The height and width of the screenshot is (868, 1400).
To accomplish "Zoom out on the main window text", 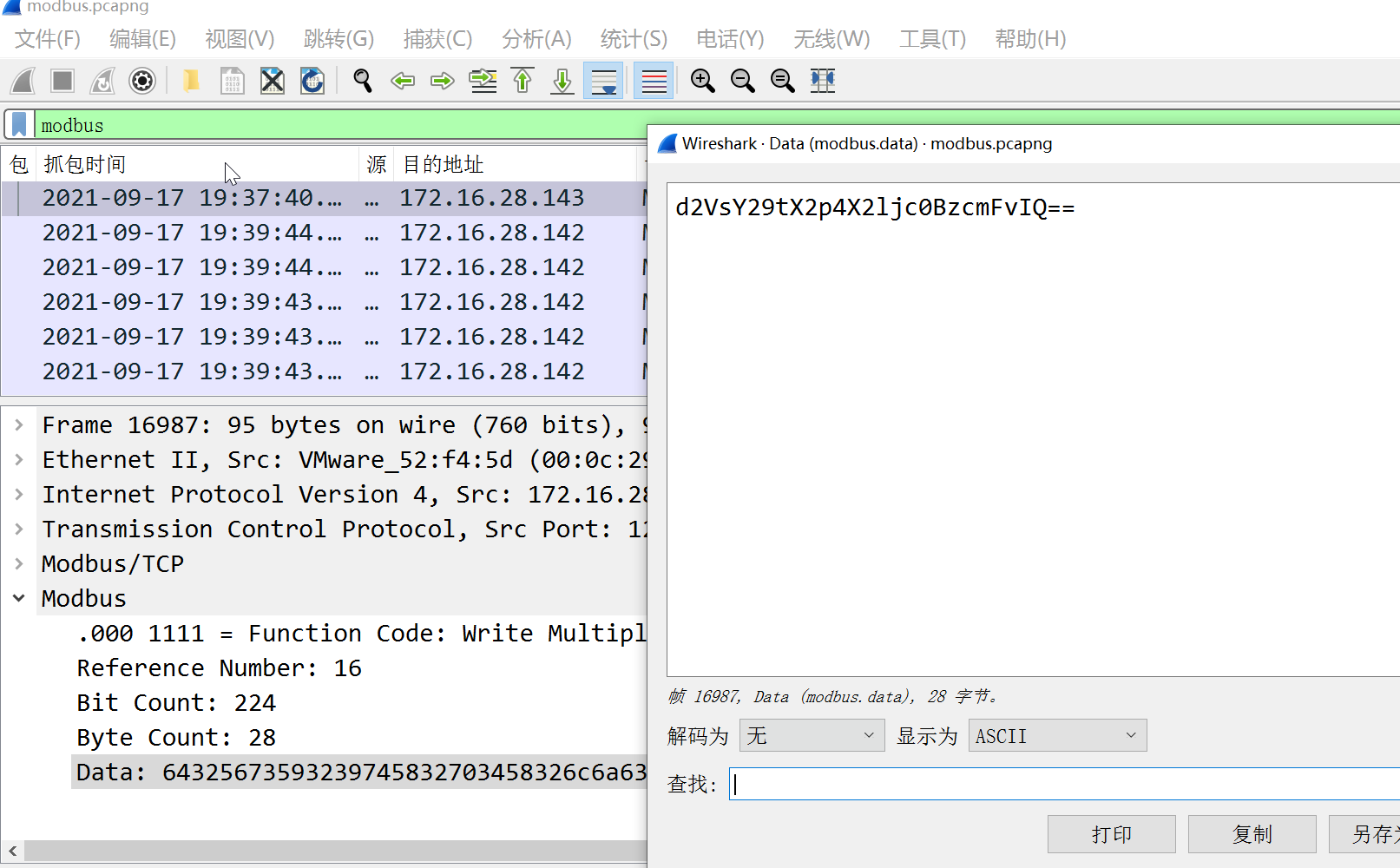I will pos(743,81).
